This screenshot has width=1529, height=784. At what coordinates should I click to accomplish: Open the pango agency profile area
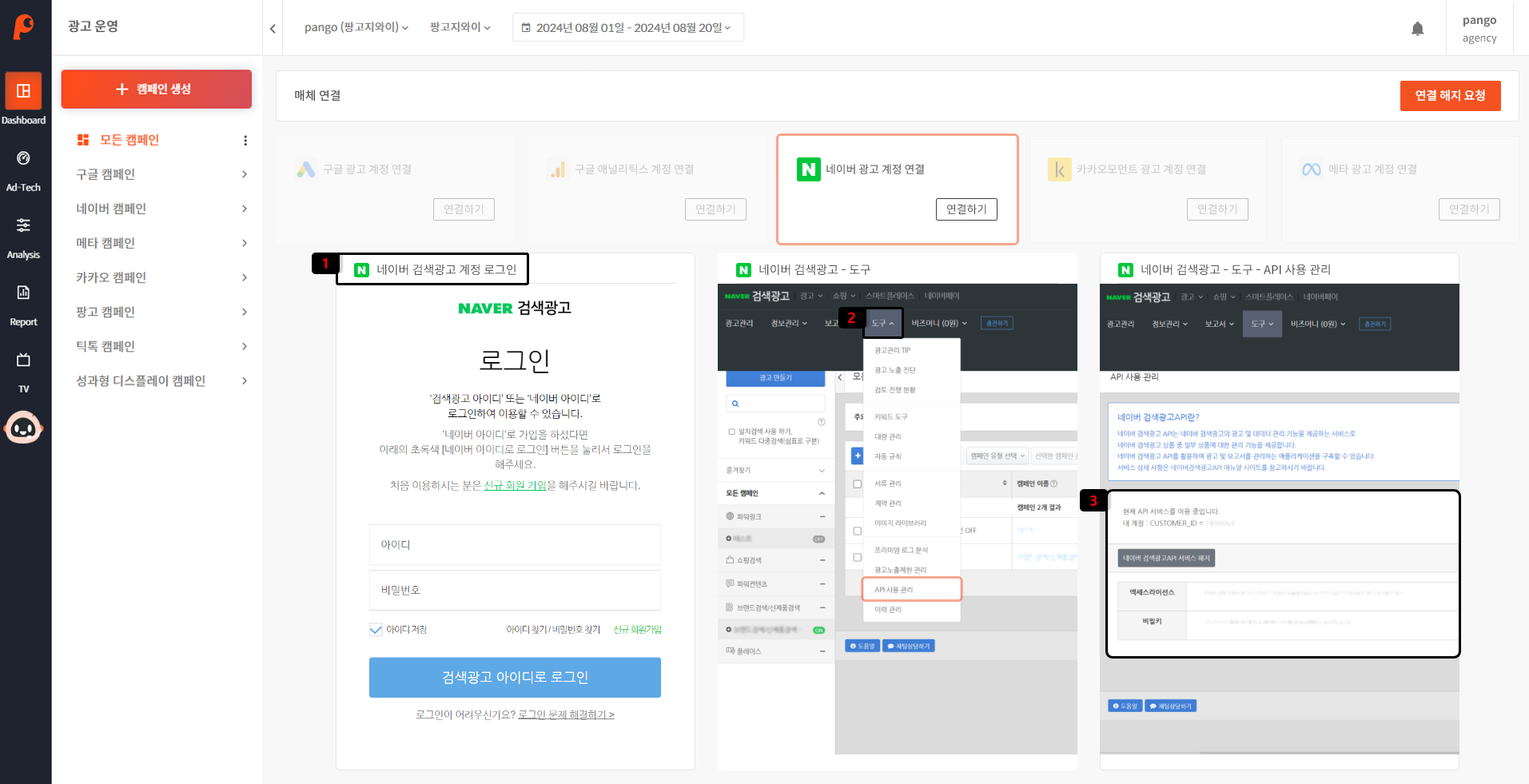(x=1479, y=29)
